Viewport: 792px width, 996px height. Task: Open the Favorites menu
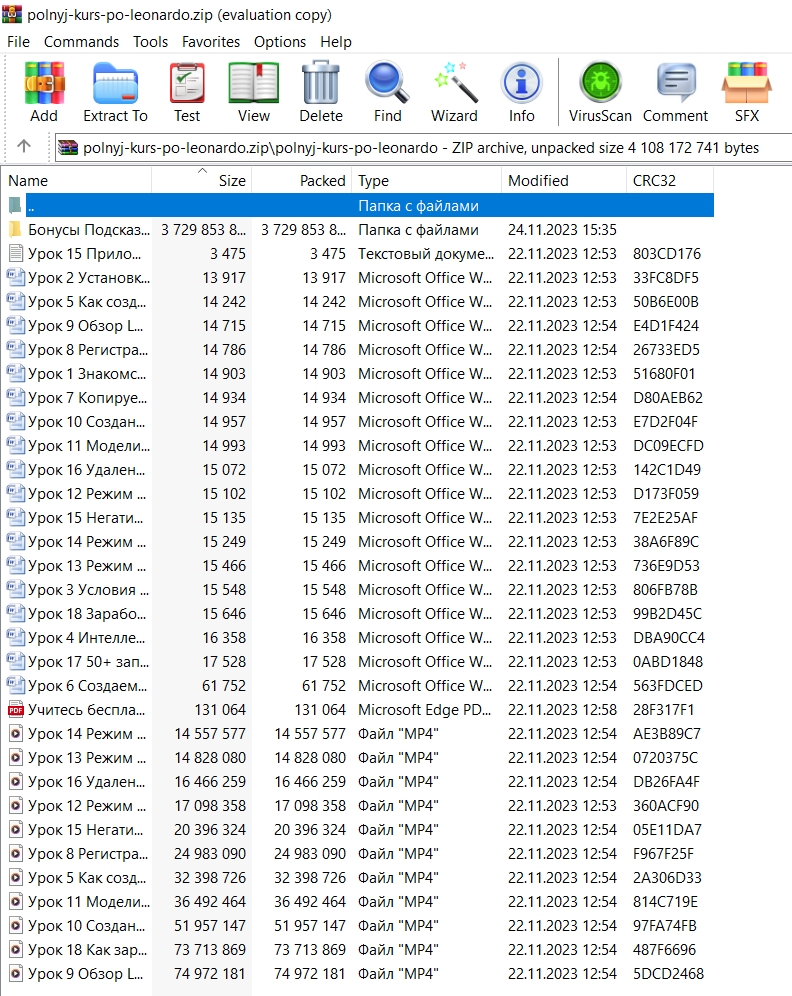[x=211, y=42]
